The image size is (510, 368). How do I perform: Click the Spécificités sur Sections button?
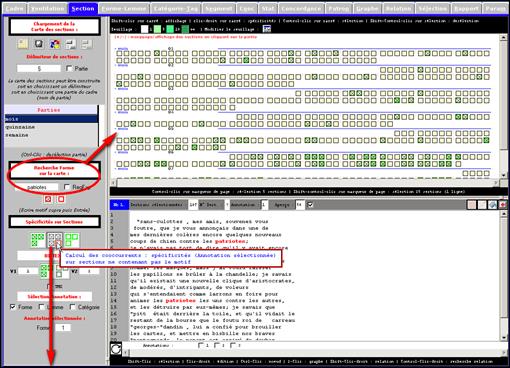pyautogui.click(x=54, y=222)
